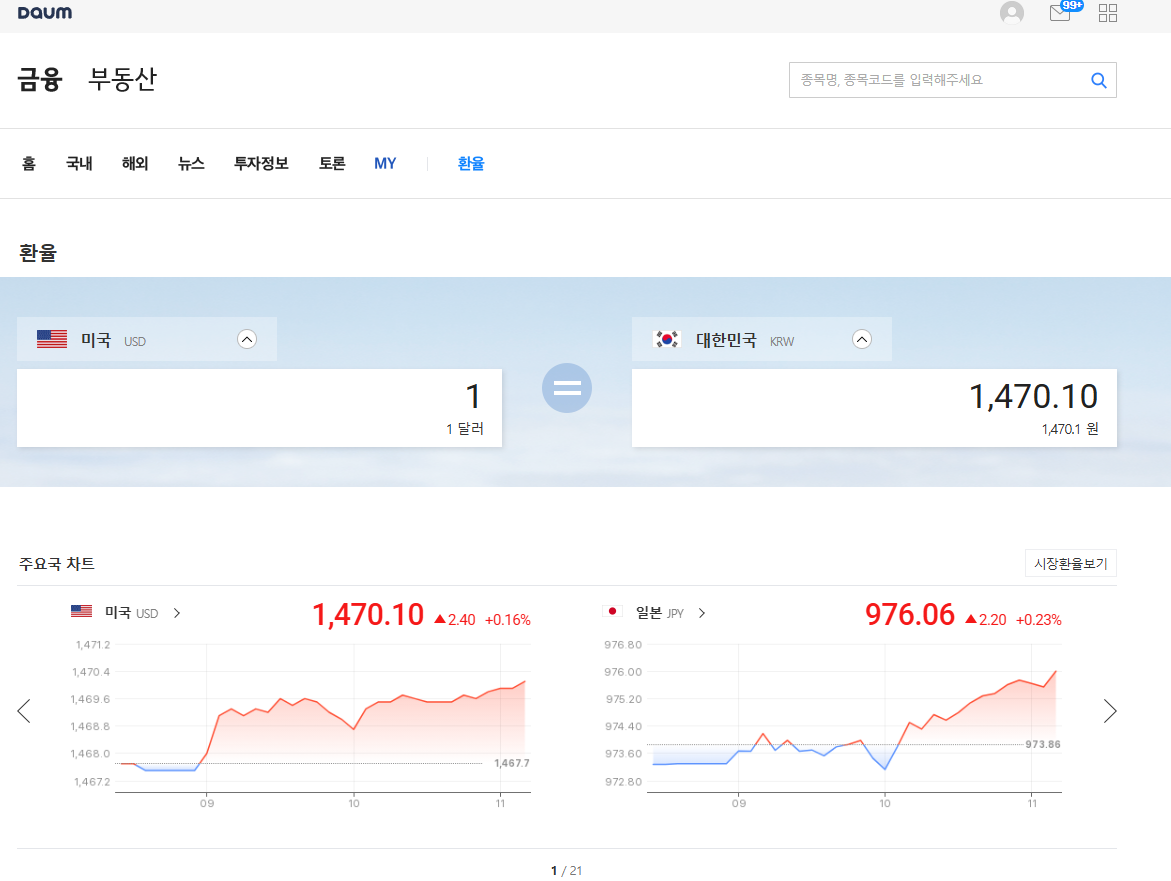Open the mail icon with 99+ badge
Screen dimensions: 1171x881
tap(1060, 13)
